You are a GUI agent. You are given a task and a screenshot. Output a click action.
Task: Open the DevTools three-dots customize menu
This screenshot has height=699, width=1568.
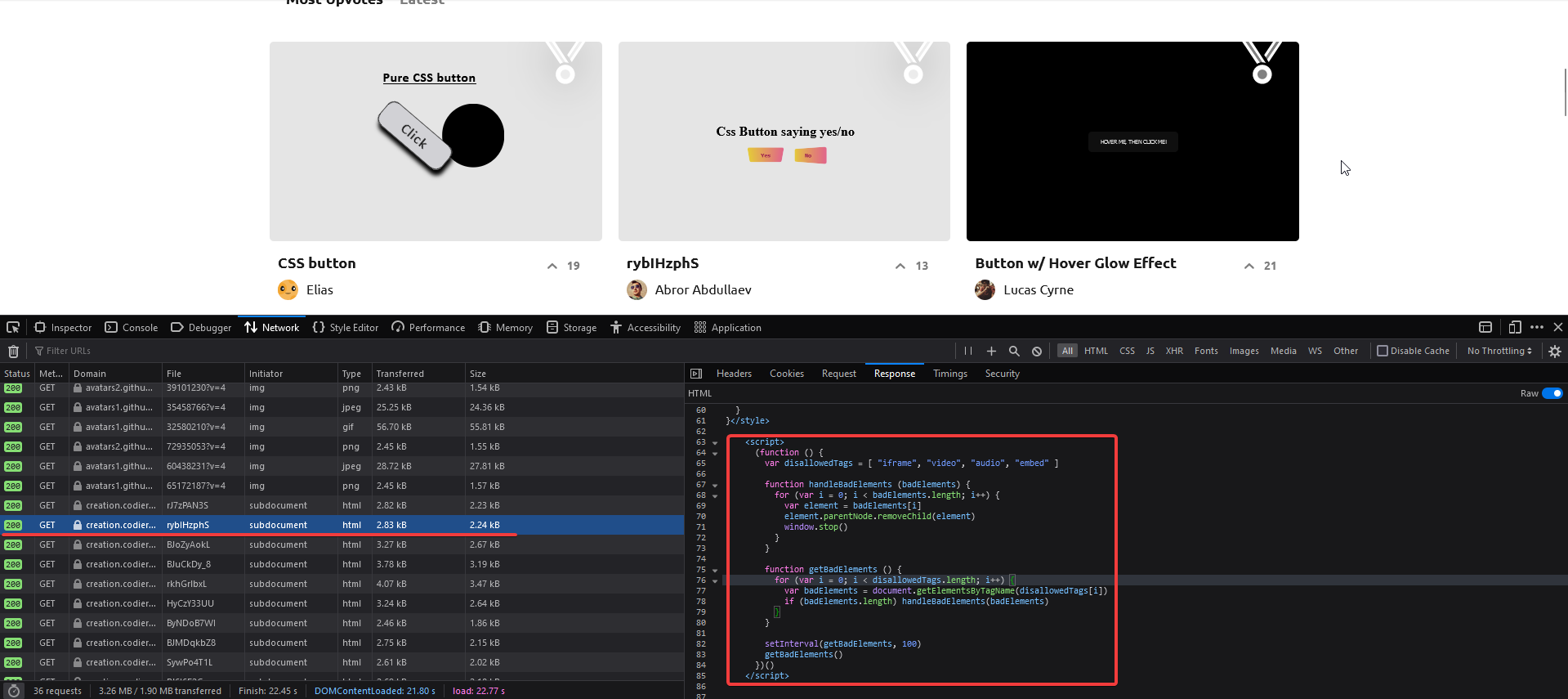click(1537, 327)
